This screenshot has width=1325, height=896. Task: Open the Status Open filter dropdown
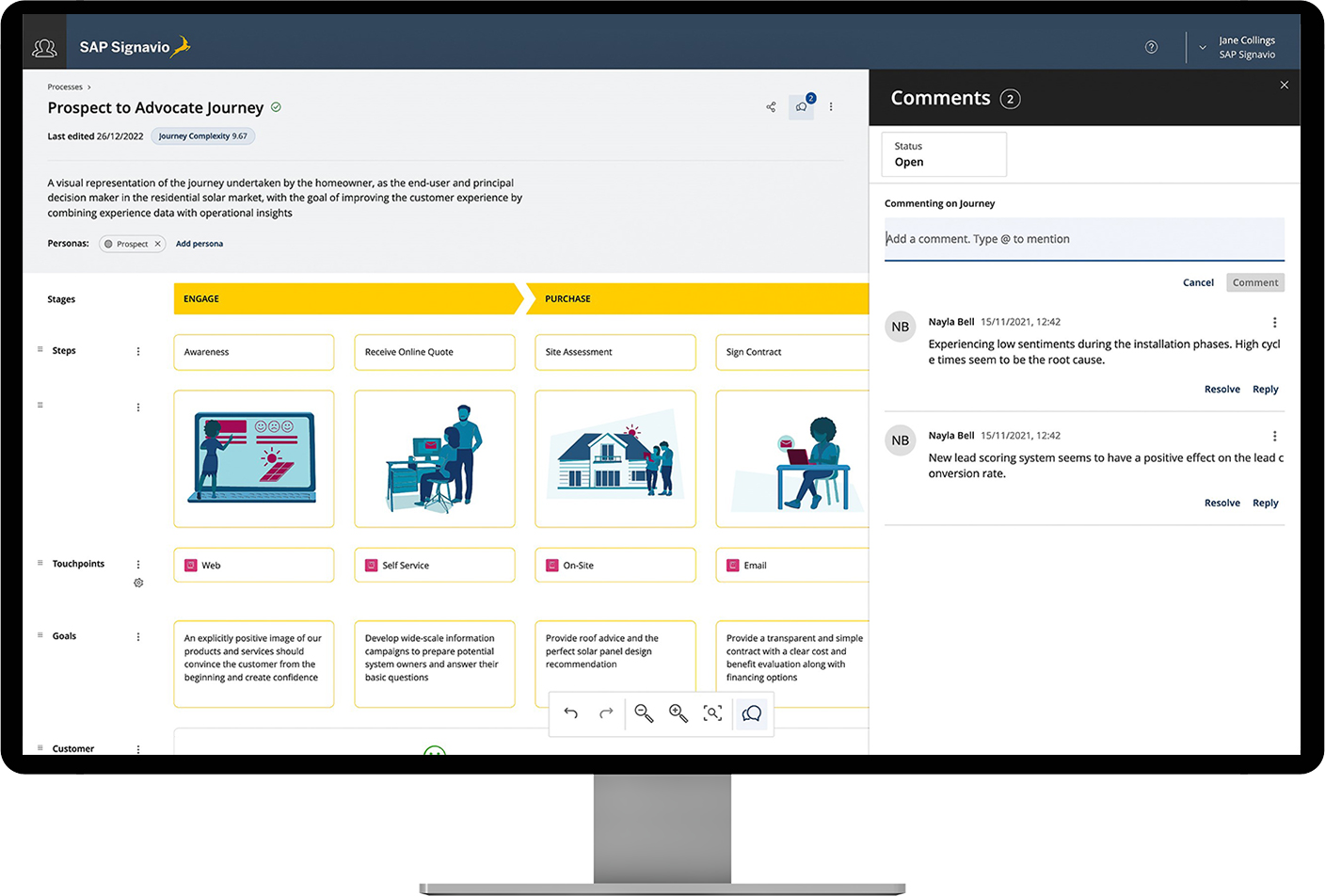coord(943,154)
